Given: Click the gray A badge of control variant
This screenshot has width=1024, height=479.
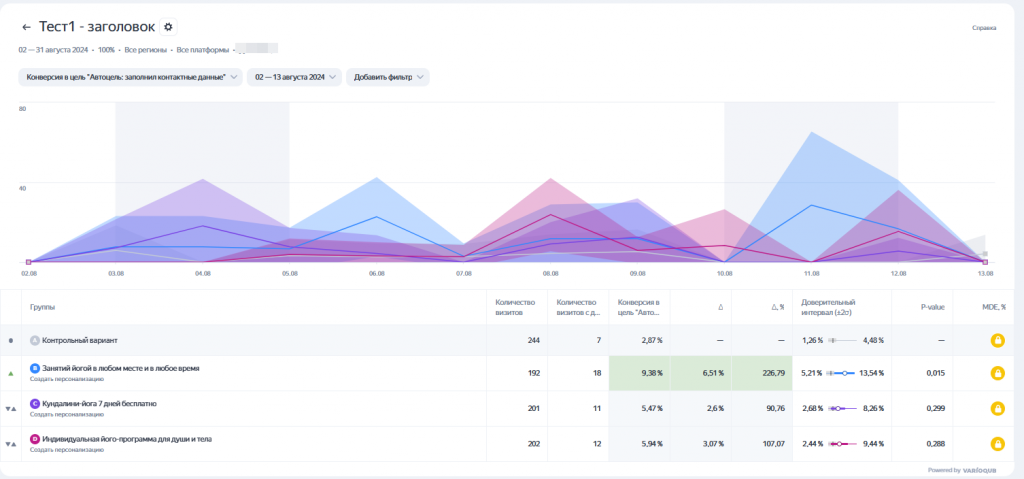Looking at the screenshot, I should [x=35, y=340].
